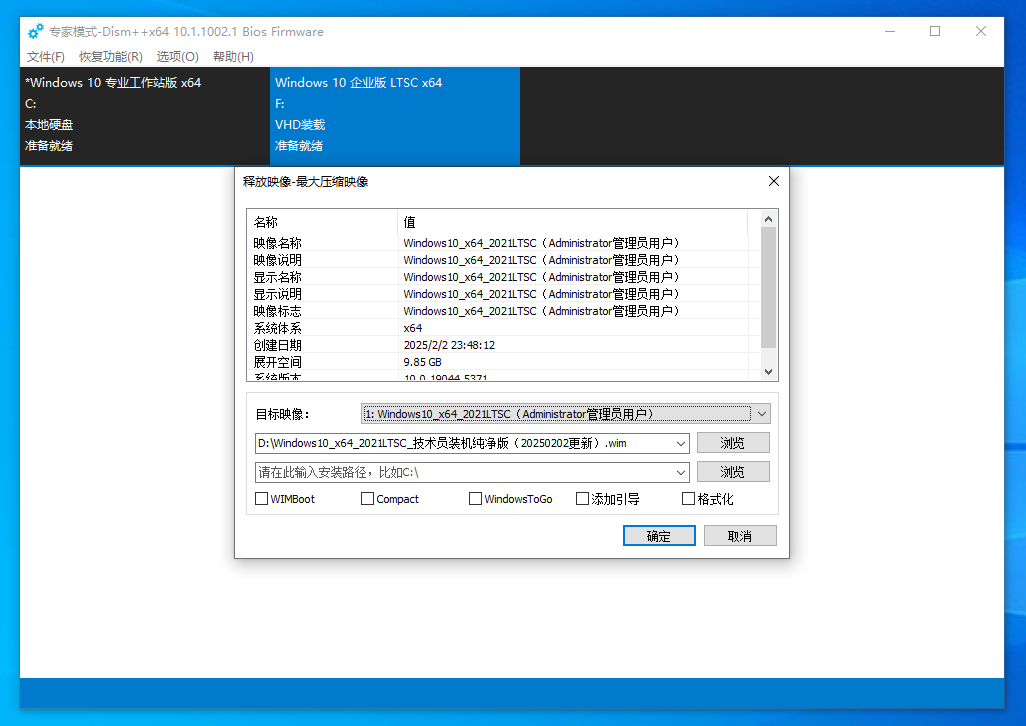
Task: Close the 释放映像 dialog with X
Action: (773, 181)
